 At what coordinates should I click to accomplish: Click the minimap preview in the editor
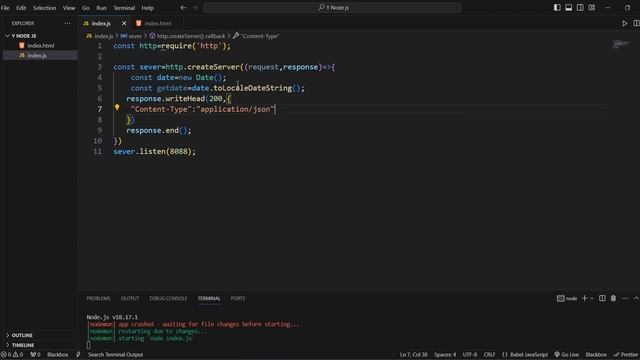click(x=621, y=44)
